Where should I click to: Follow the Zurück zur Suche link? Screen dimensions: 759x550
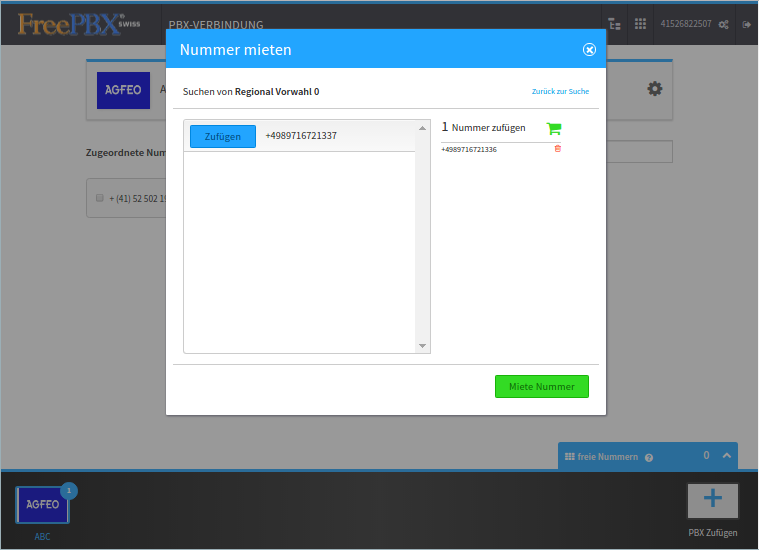tap(560, 92)
